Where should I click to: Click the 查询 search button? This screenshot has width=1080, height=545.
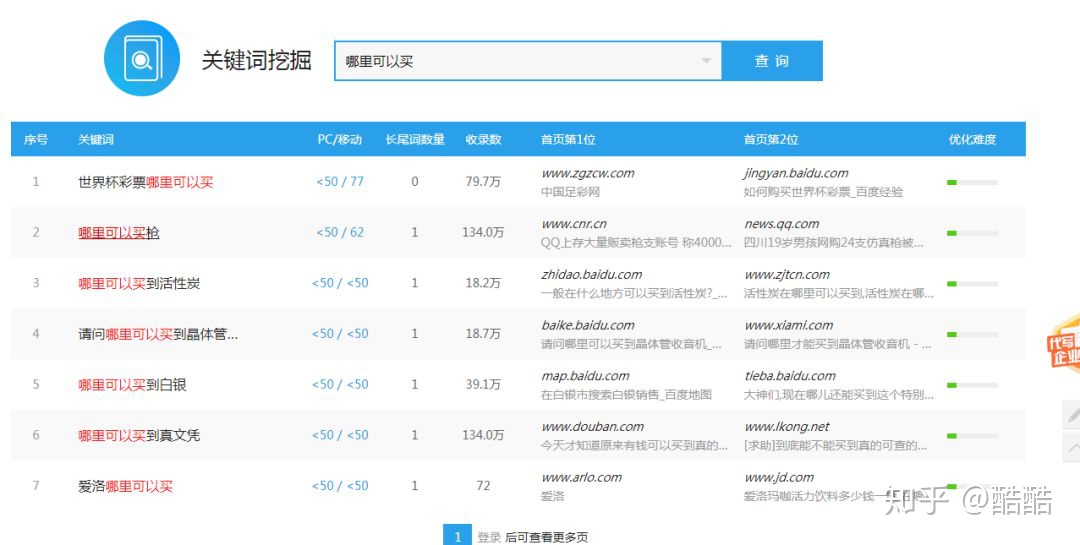coord(771,61)
